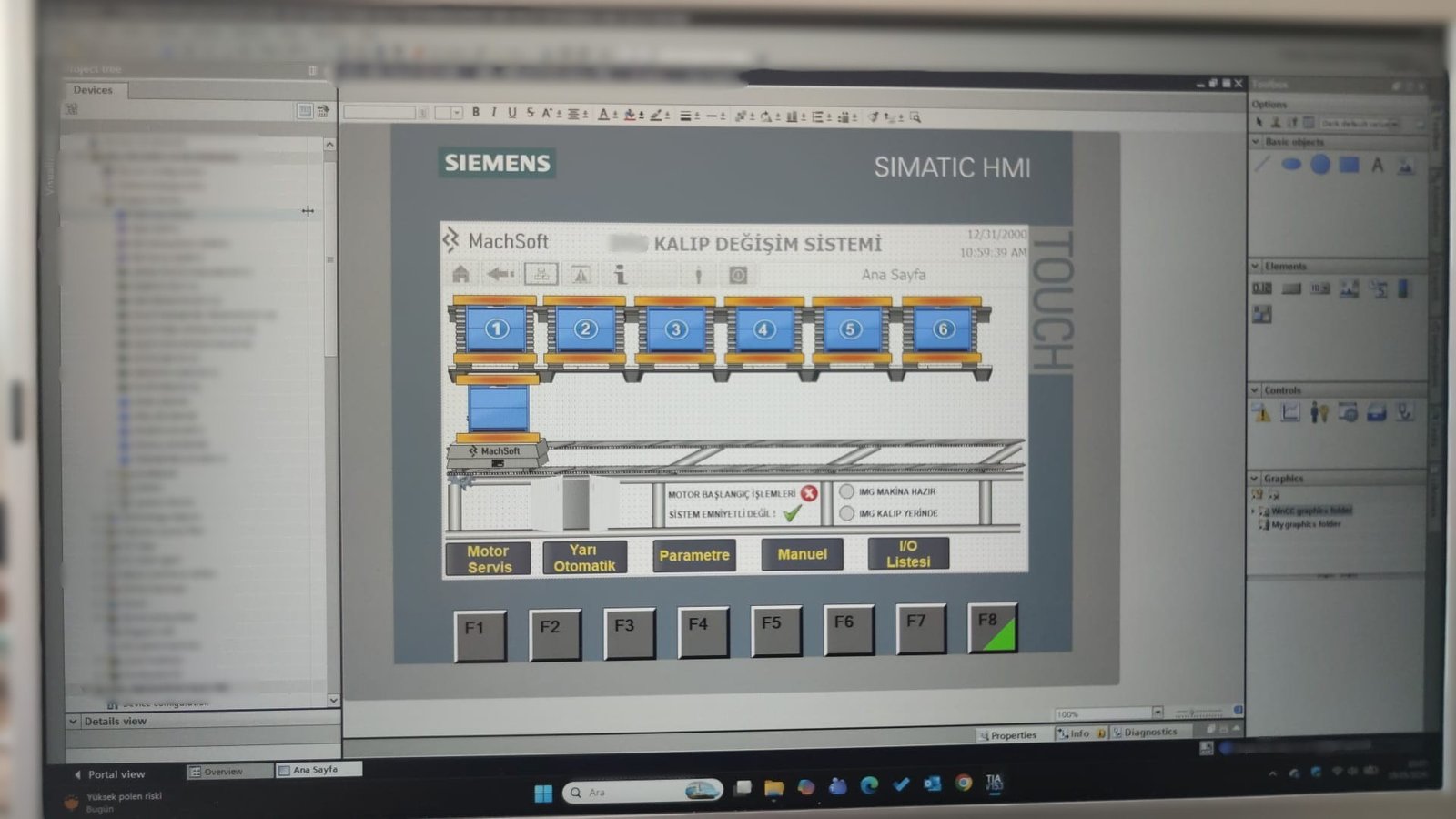Select the Circle basic object
Screen dimensions: 1456x819
pyautogui.click(x=1320, y=165)
